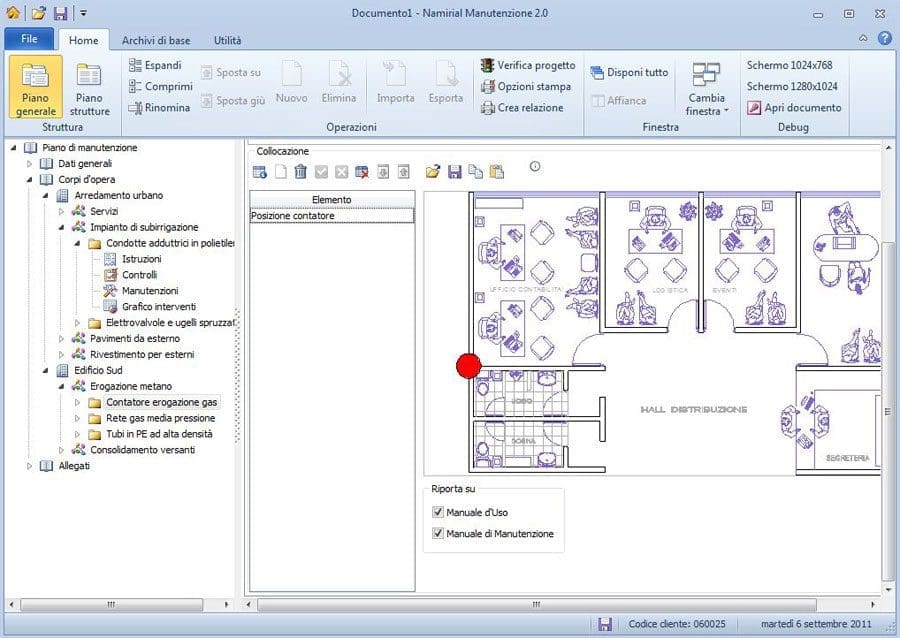This screenshot has height=638, width=900.
Task: Click the Disponi tutto button
Action: coord(629,73)
